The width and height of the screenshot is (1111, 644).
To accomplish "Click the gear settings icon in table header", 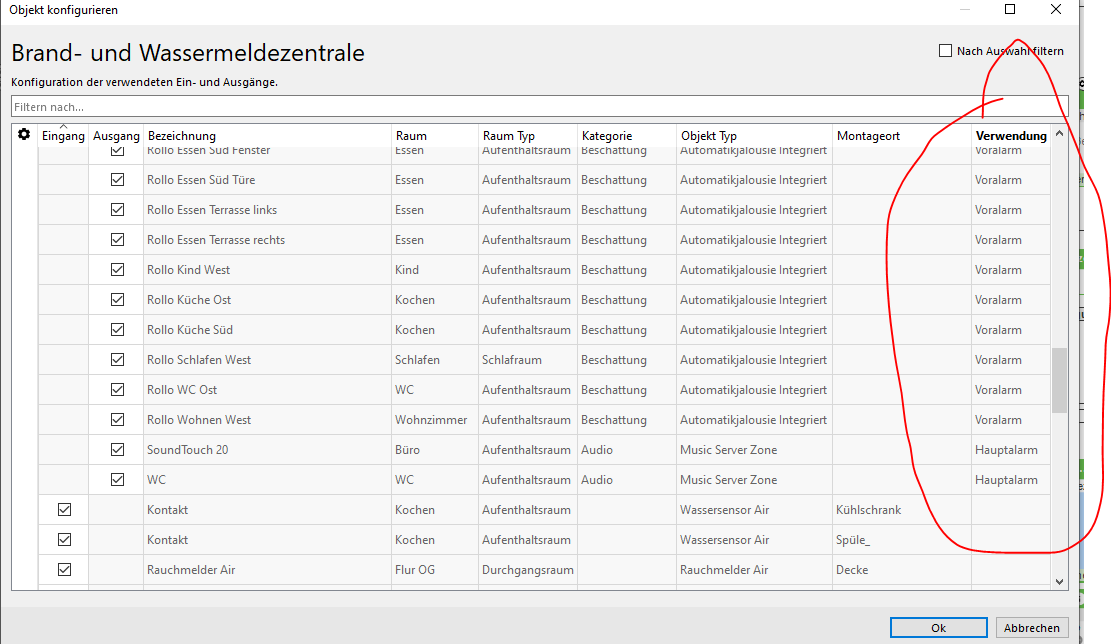I will (24, 135).
